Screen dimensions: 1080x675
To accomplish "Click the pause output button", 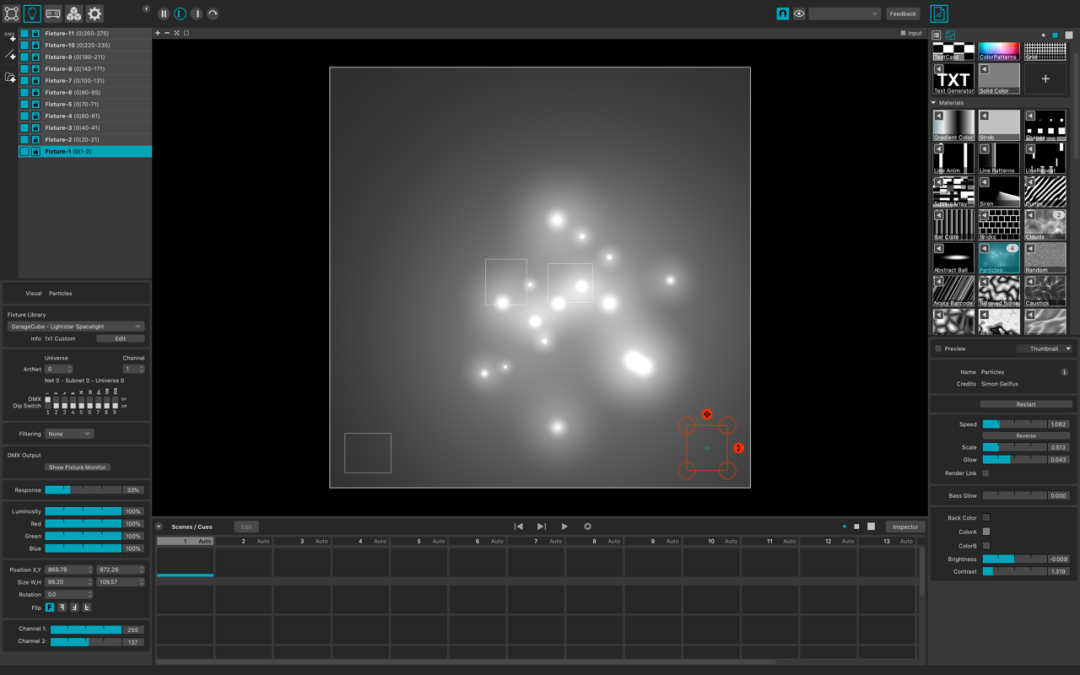I will (164, 14).
